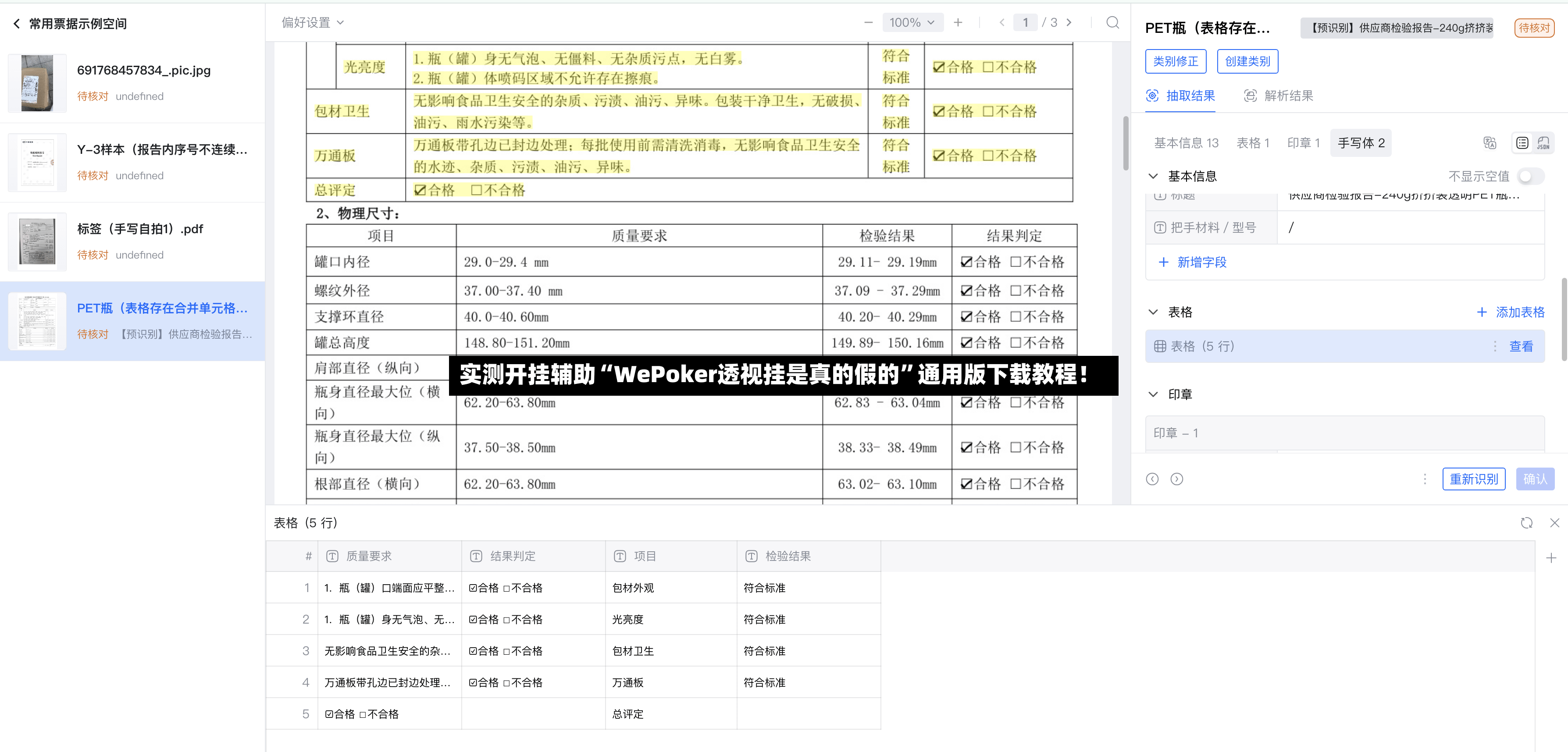1568x752 pixels.
Task: Click 检验结果 column type icon
Action: pos(751,556)
